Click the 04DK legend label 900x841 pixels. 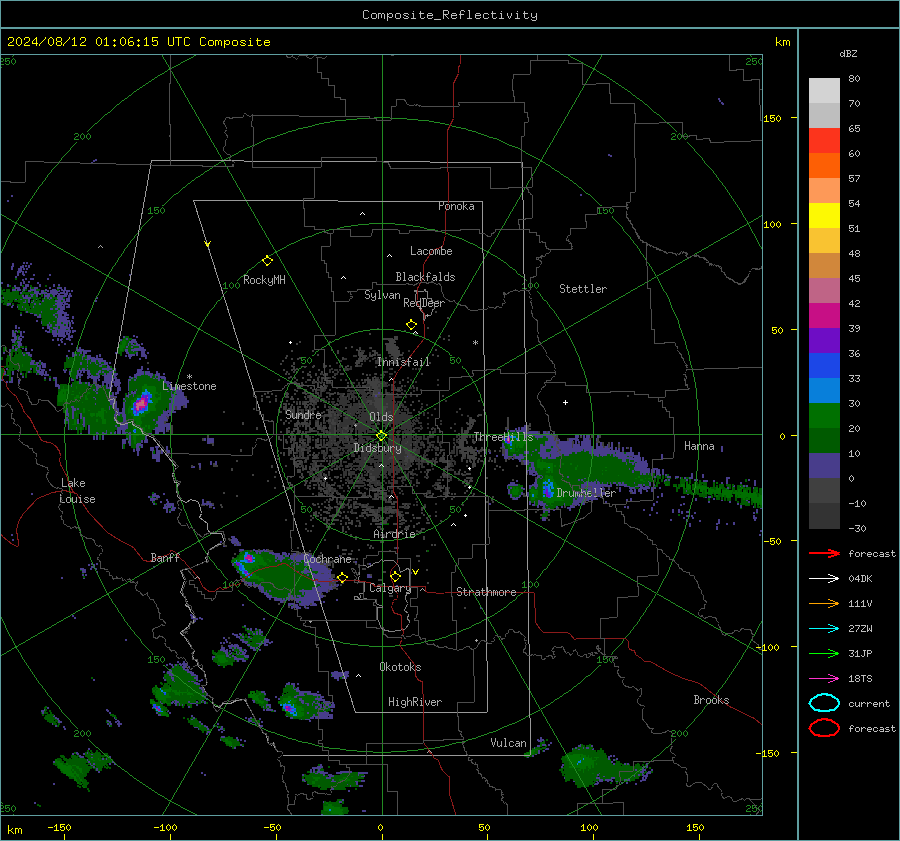(860, 579)
